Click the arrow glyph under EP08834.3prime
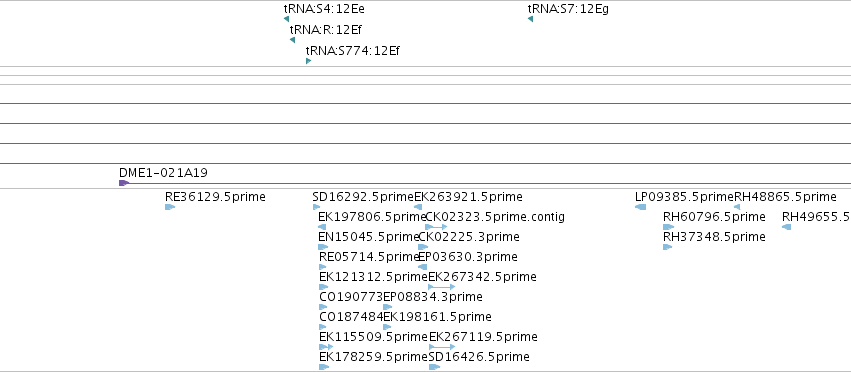The height and width of the screenshot is (372, 851). (x=388, y=307)
